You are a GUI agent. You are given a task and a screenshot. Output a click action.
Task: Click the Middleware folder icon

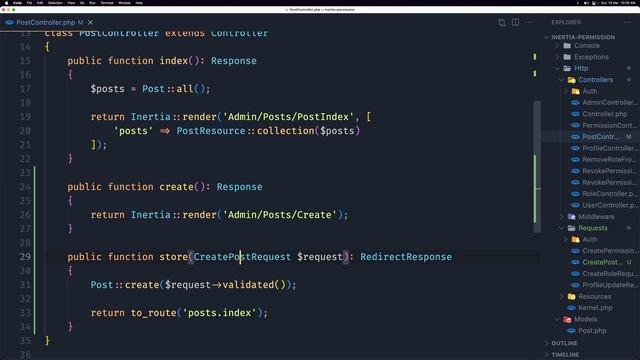(x=571, y=217)
